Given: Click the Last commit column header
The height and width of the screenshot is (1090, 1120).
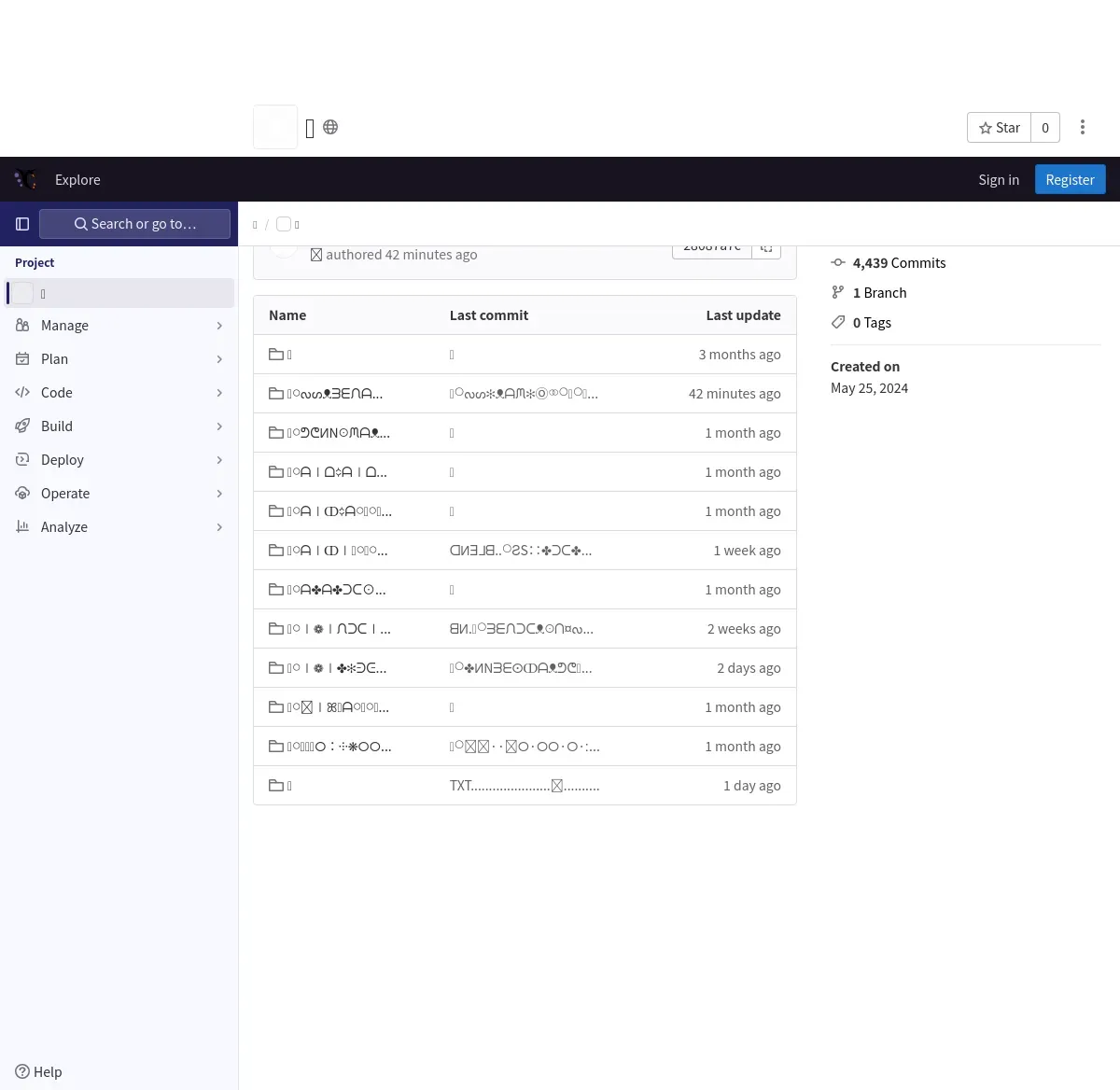Looking at the screenshot, I should [489, 315].
